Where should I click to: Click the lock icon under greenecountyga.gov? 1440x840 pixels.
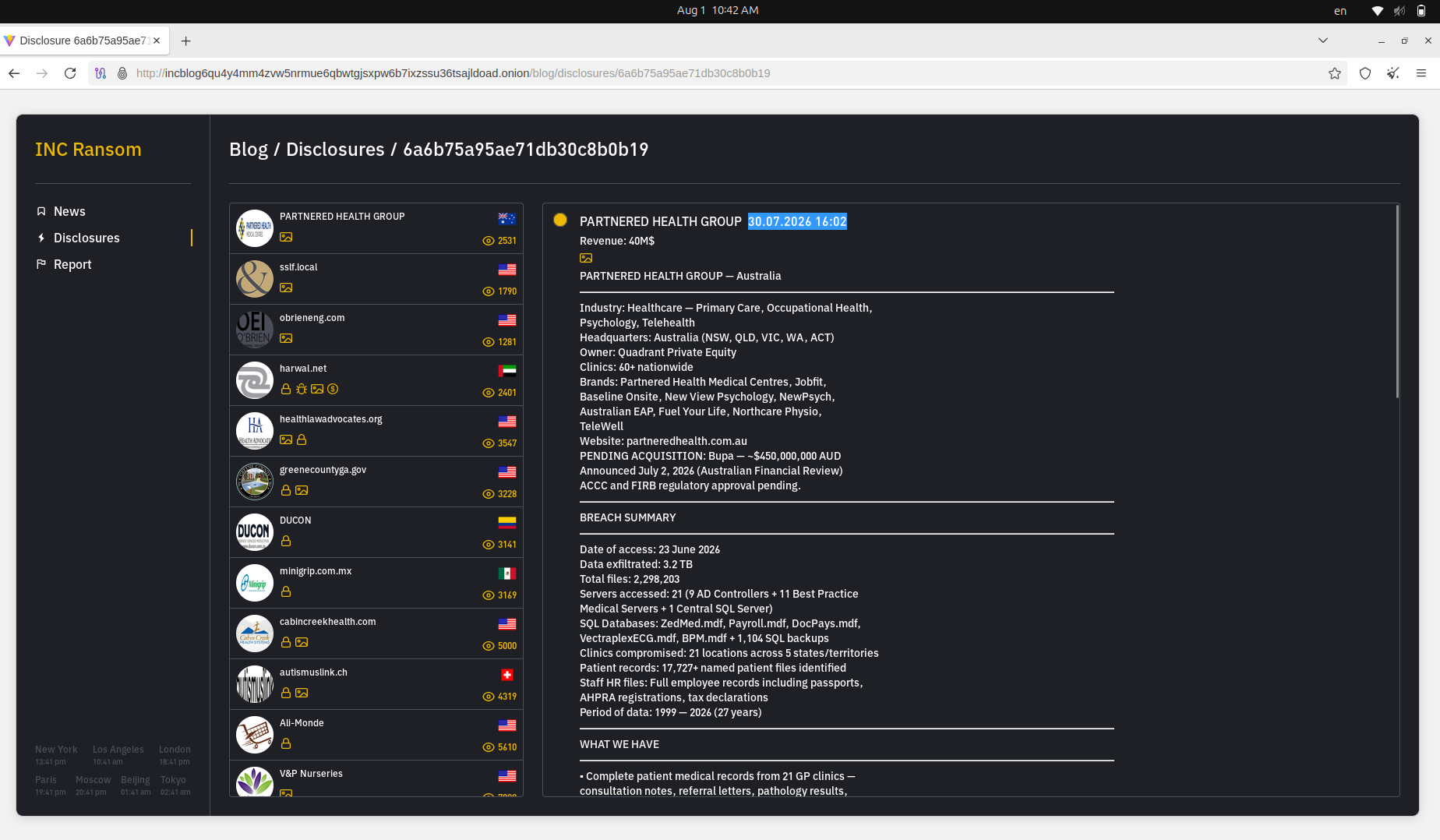pos(286,490)
